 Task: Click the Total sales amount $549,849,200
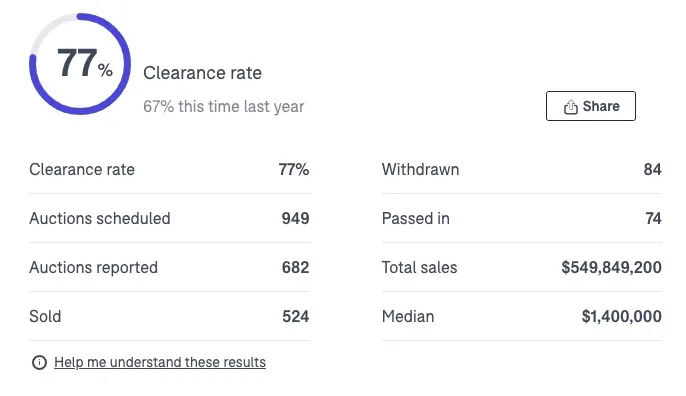point(612,267)
